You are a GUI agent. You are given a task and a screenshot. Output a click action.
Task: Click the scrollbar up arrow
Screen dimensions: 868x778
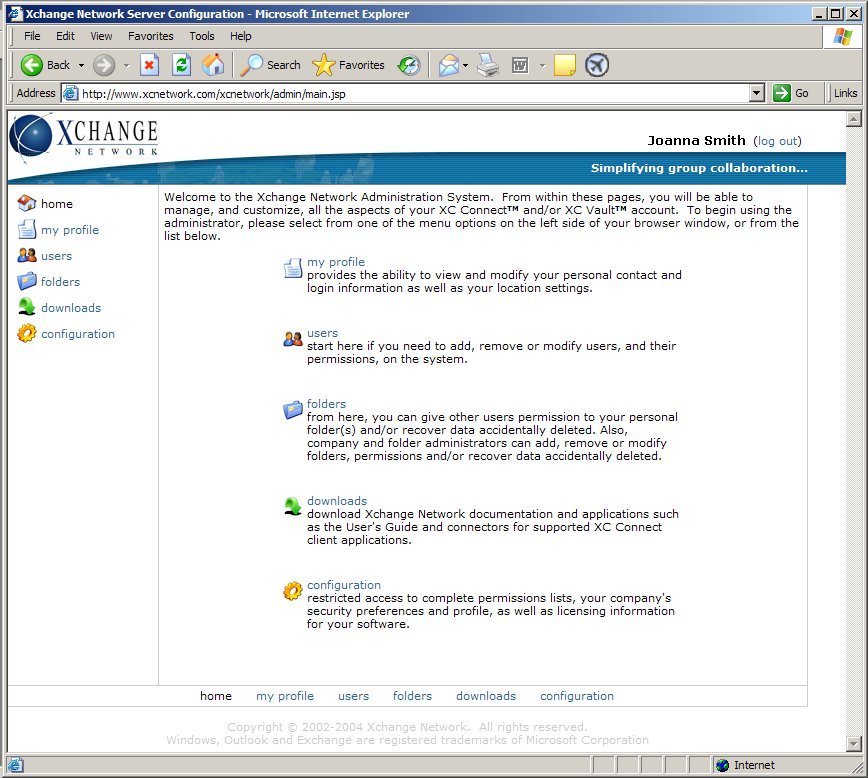854,118
